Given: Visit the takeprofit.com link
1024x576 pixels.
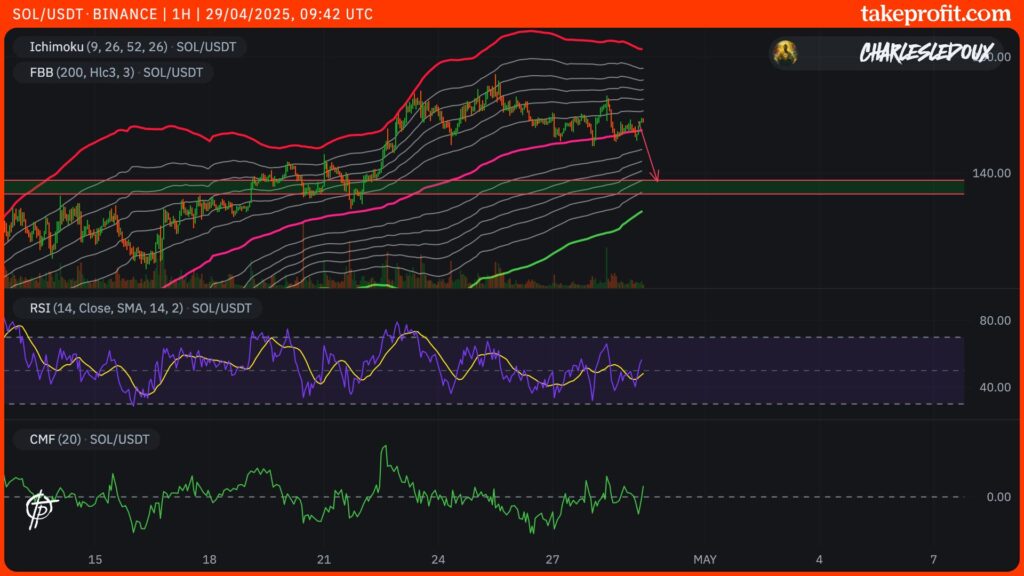Looking at the screenshot, I should coord(935,14).
